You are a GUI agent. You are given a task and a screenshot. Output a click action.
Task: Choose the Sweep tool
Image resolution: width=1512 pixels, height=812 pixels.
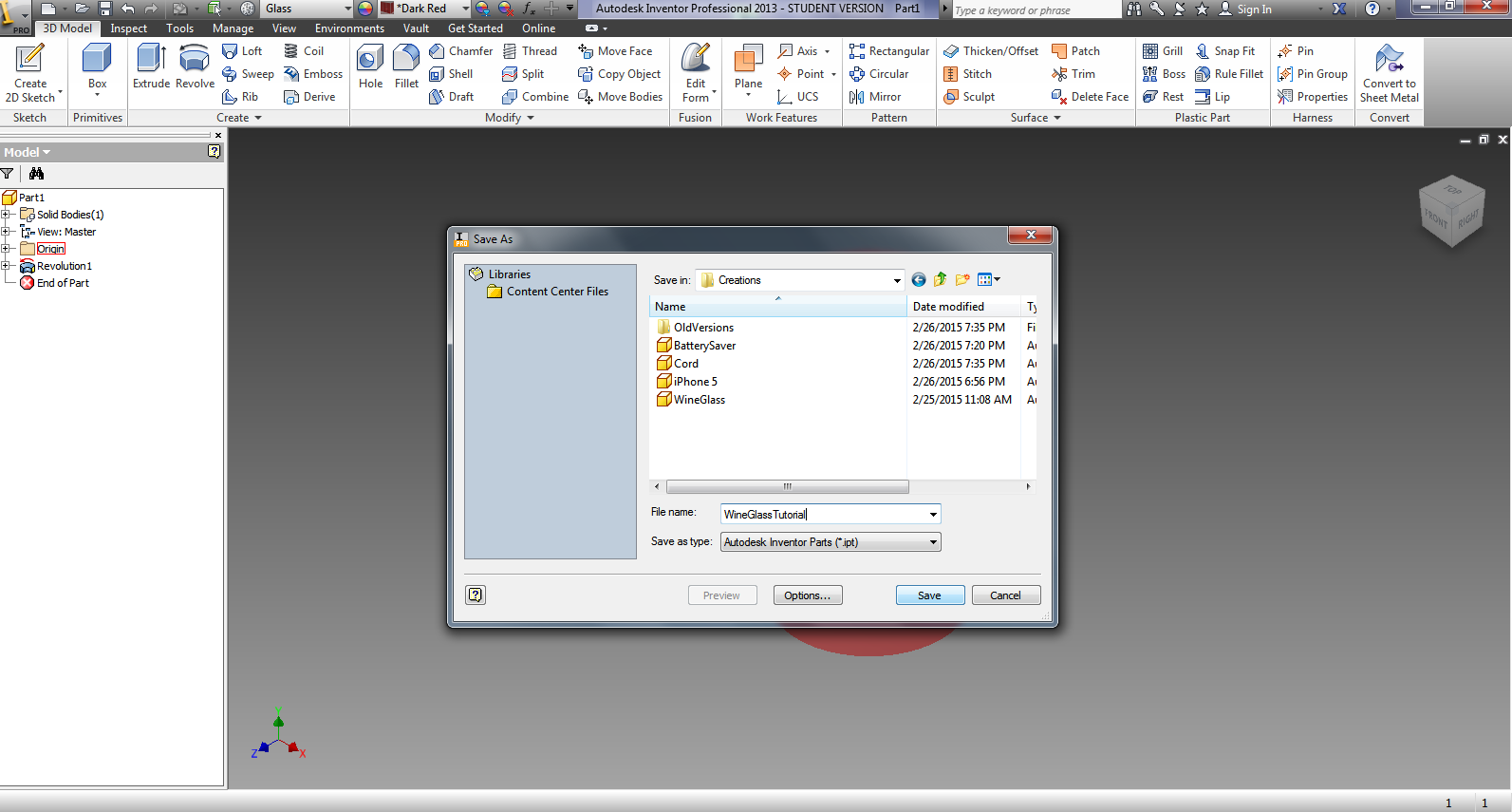[248, 74]
